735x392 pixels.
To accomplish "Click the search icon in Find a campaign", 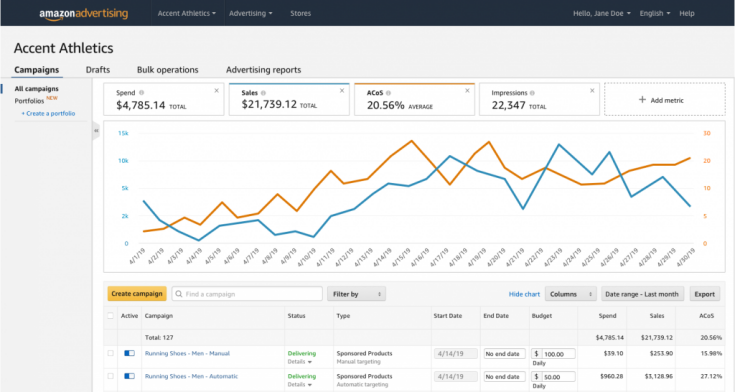I will 179,294.
